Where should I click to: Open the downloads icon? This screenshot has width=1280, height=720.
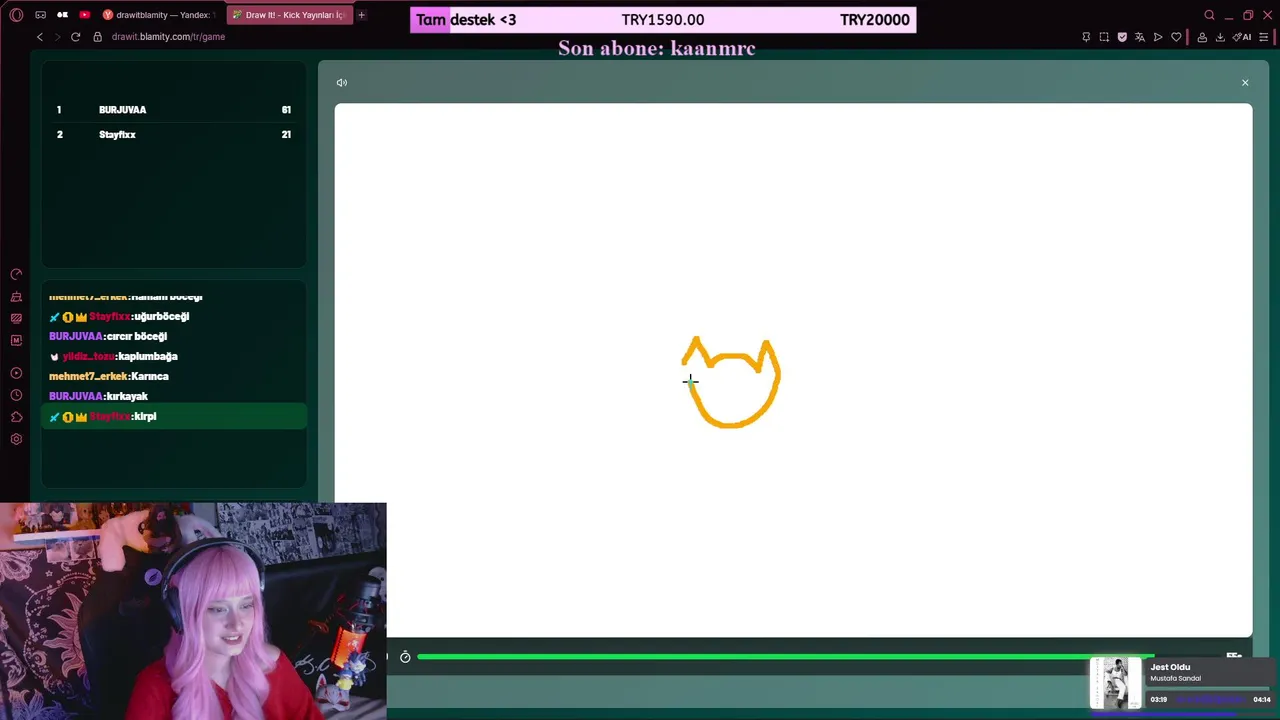point(1220,37)
